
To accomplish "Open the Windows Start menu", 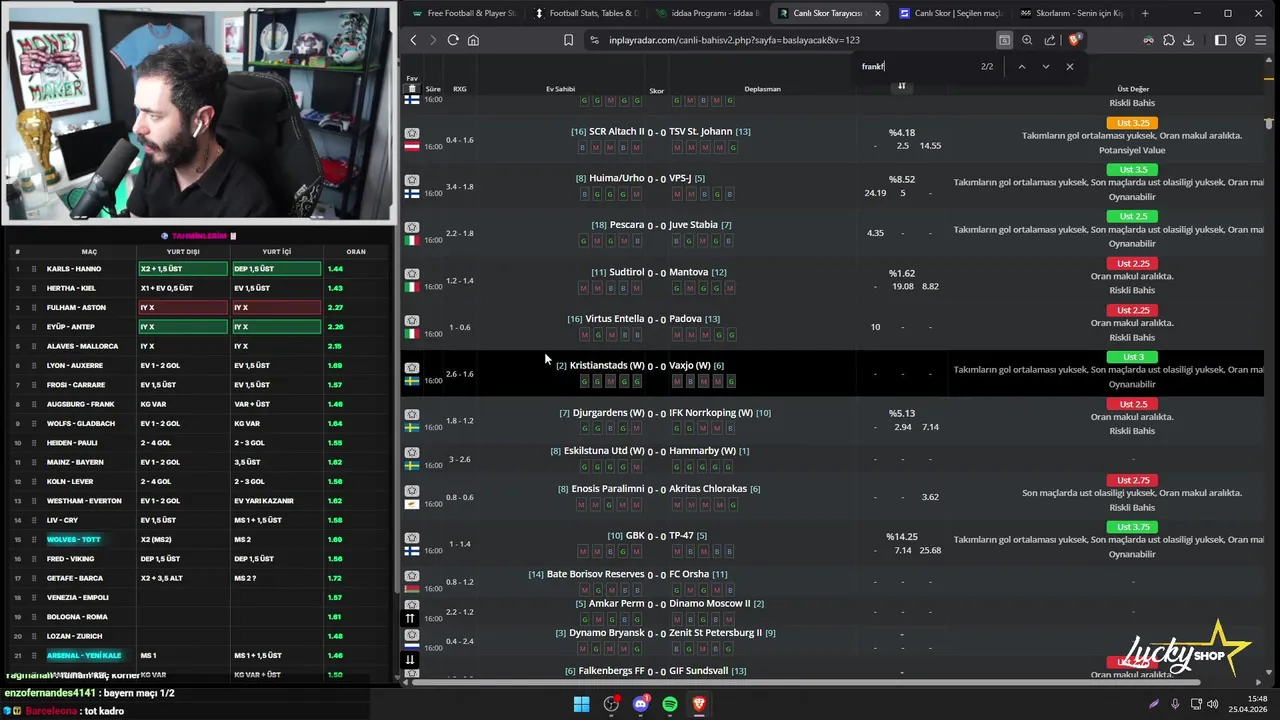I will click(x=581, y=704).
